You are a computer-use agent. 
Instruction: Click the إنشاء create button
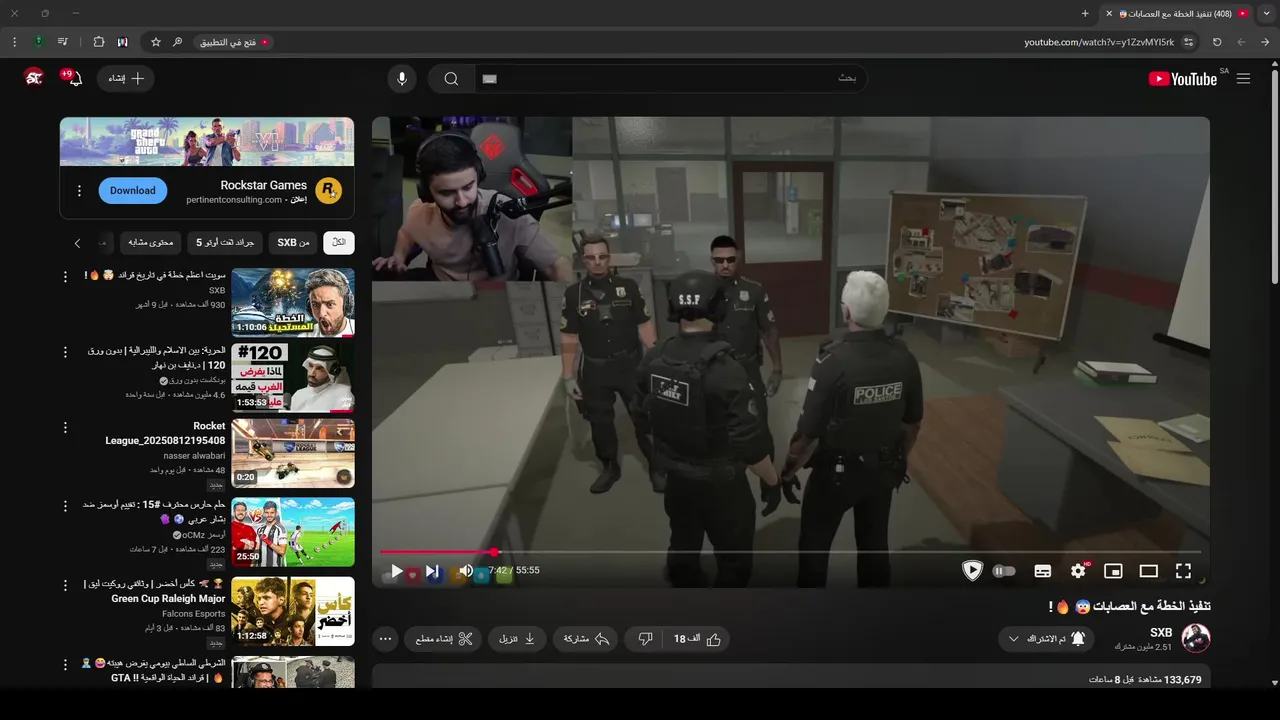pos(126,79)
